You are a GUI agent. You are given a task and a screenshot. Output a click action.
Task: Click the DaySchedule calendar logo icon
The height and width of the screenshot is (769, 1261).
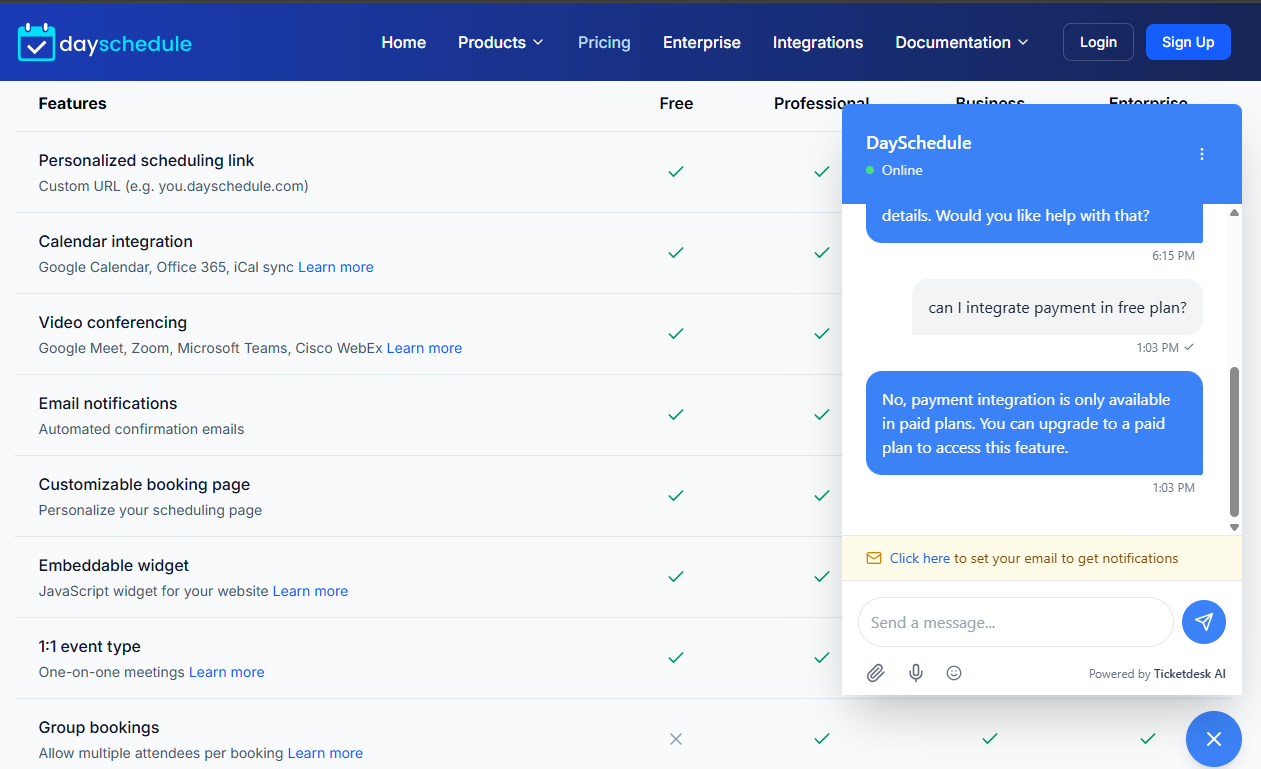click(x=37, y=42)
